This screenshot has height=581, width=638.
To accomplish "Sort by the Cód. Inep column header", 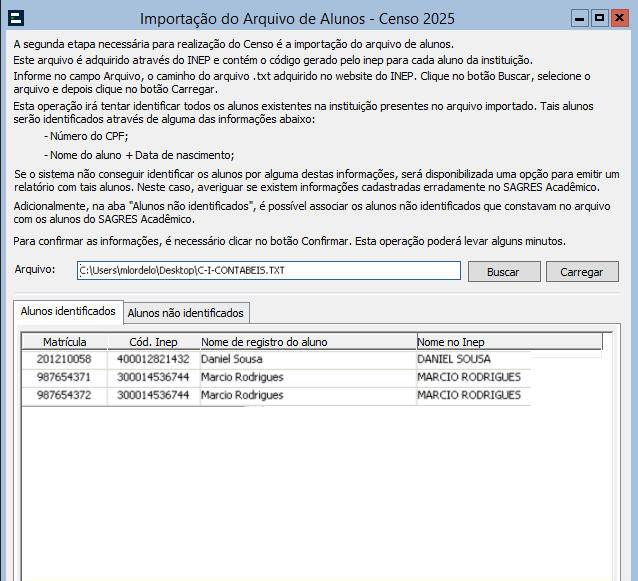I will [153, 342].
